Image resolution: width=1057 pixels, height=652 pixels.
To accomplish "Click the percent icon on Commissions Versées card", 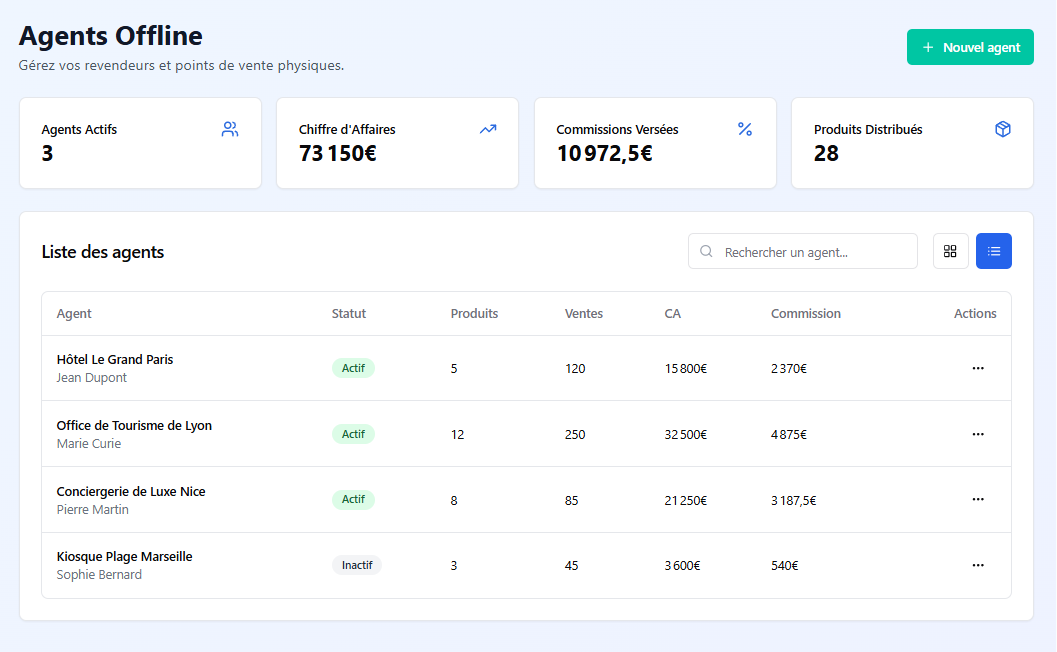I will [x=745, y=129].
